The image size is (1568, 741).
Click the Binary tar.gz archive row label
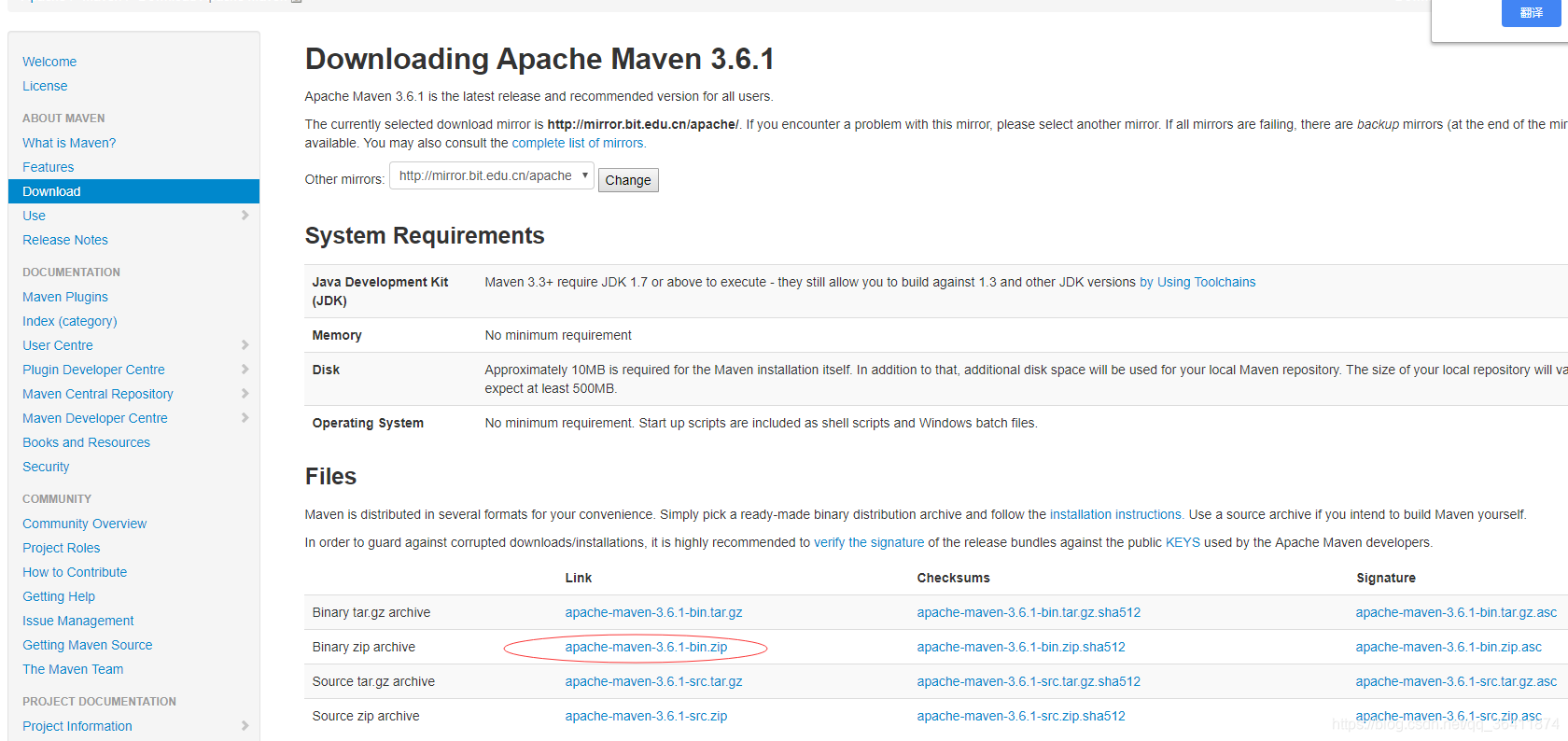pyautogui.click(x=371, y=612)
